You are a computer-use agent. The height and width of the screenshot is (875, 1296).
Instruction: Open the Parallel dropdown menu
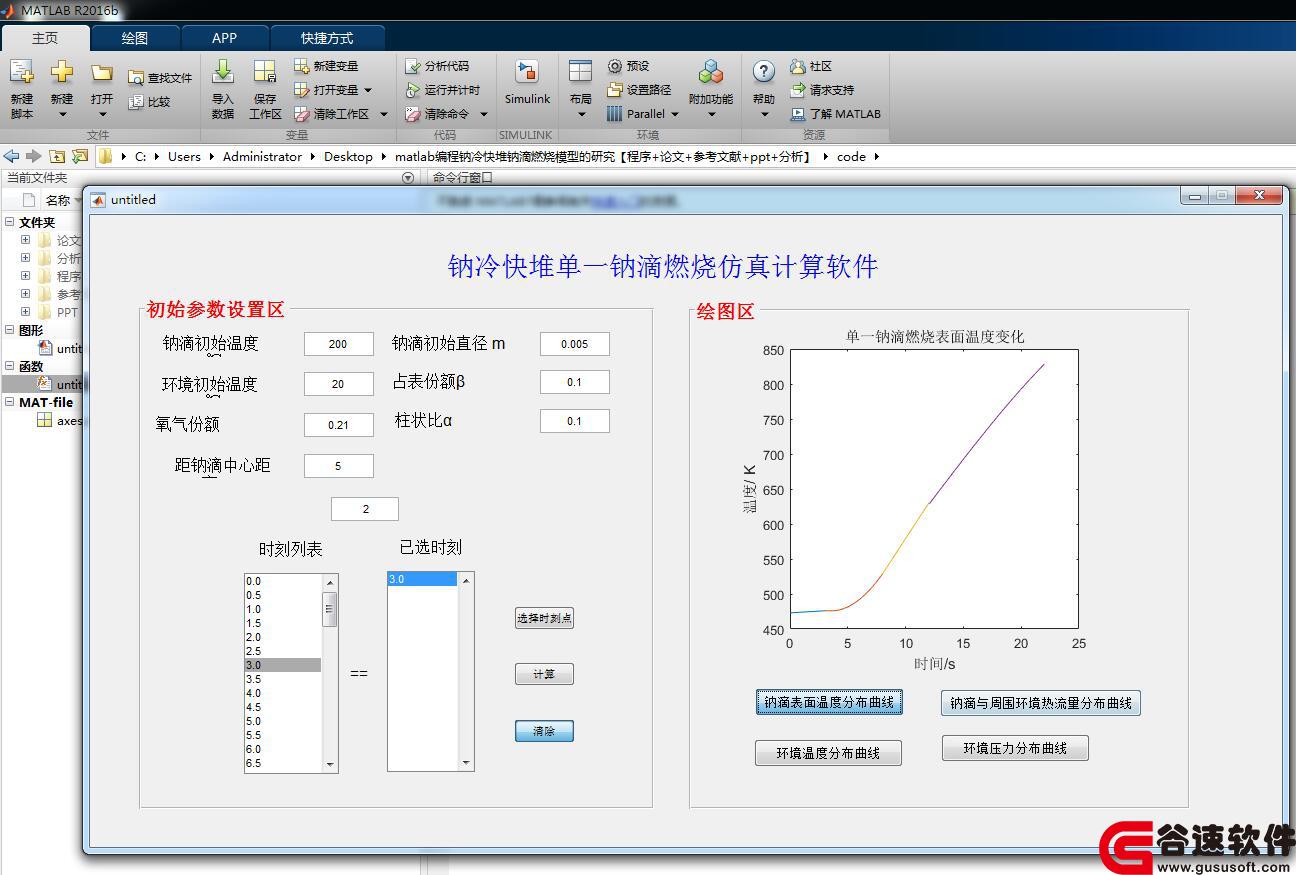675,114
